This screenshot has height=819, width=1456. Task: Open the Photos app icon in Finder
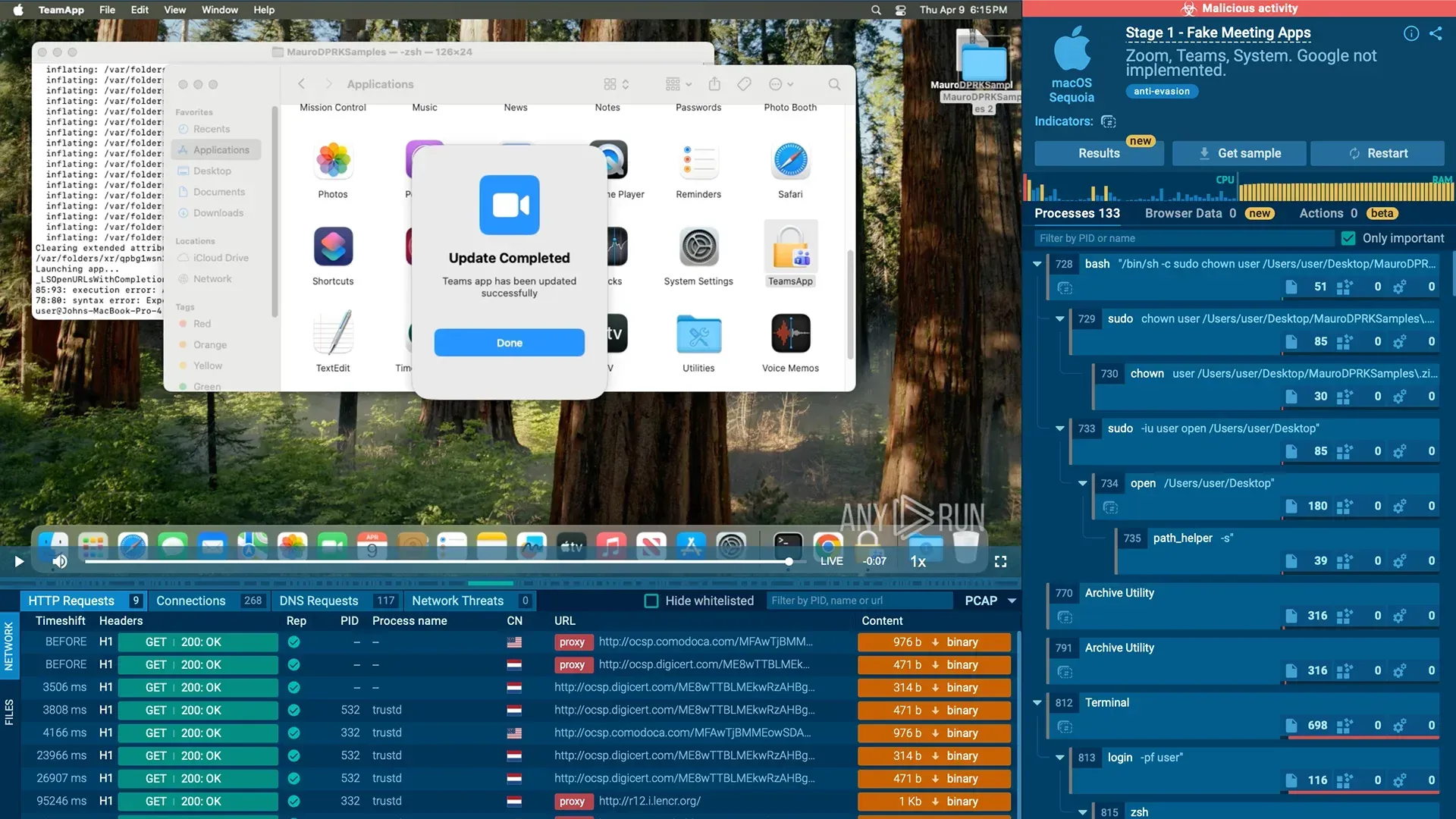pos(333,161)
